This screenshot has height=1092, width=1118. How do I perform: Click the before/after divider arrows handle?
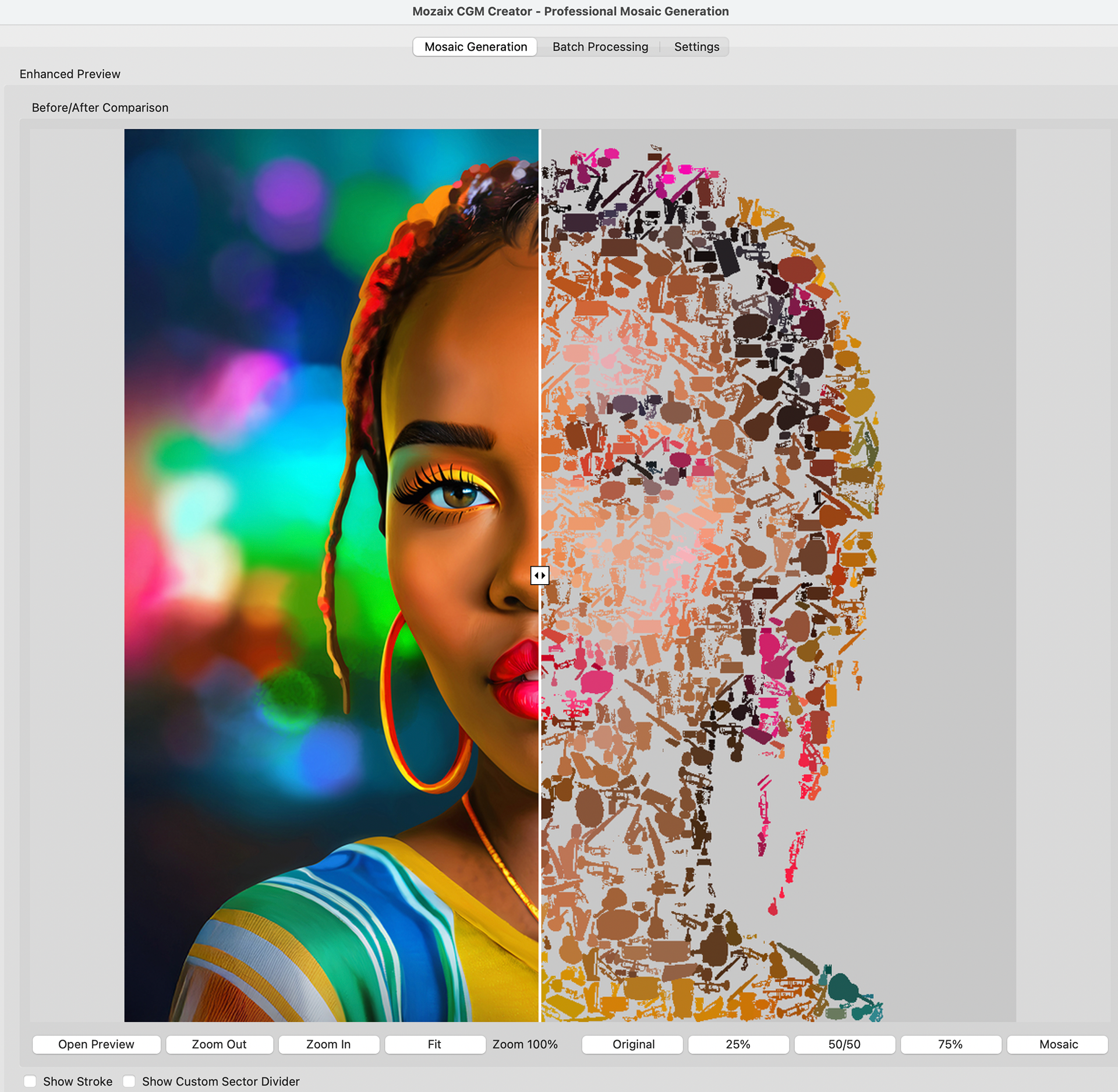pyautogui.click(x=539, y=575)
